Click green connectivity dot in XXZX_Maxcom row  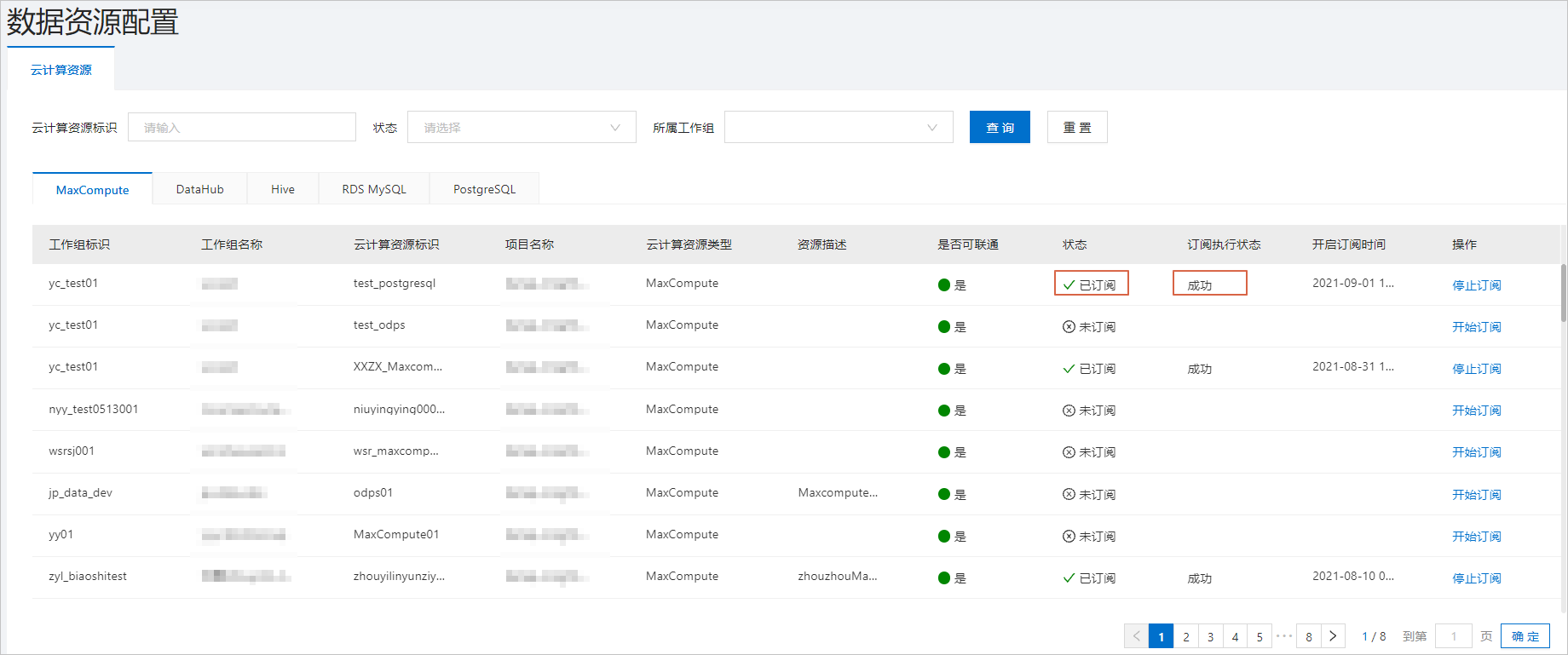click(x=944, y=369)
